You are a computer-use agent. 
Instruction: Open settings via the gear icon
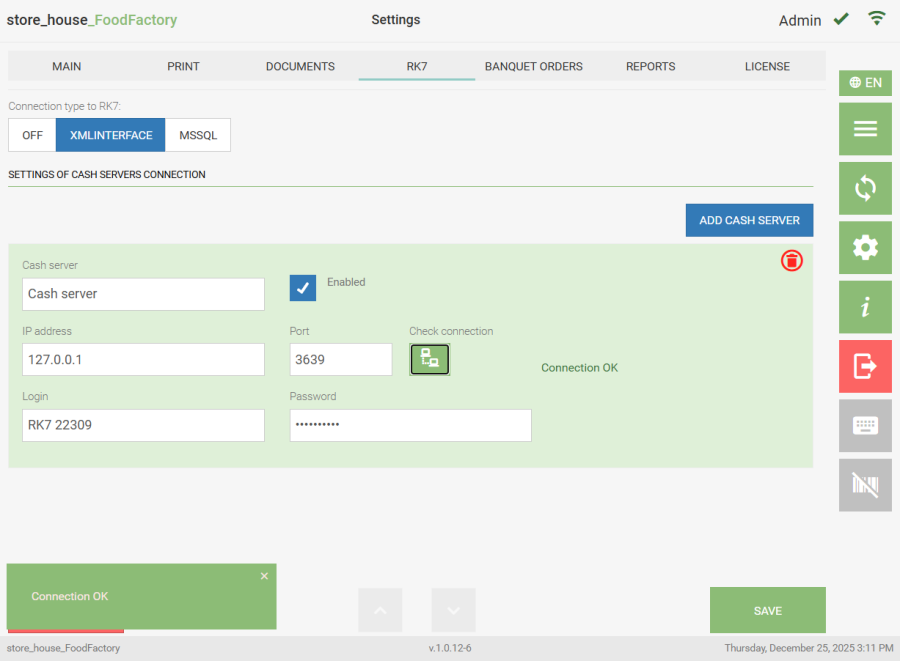click(x=865, y=248)
